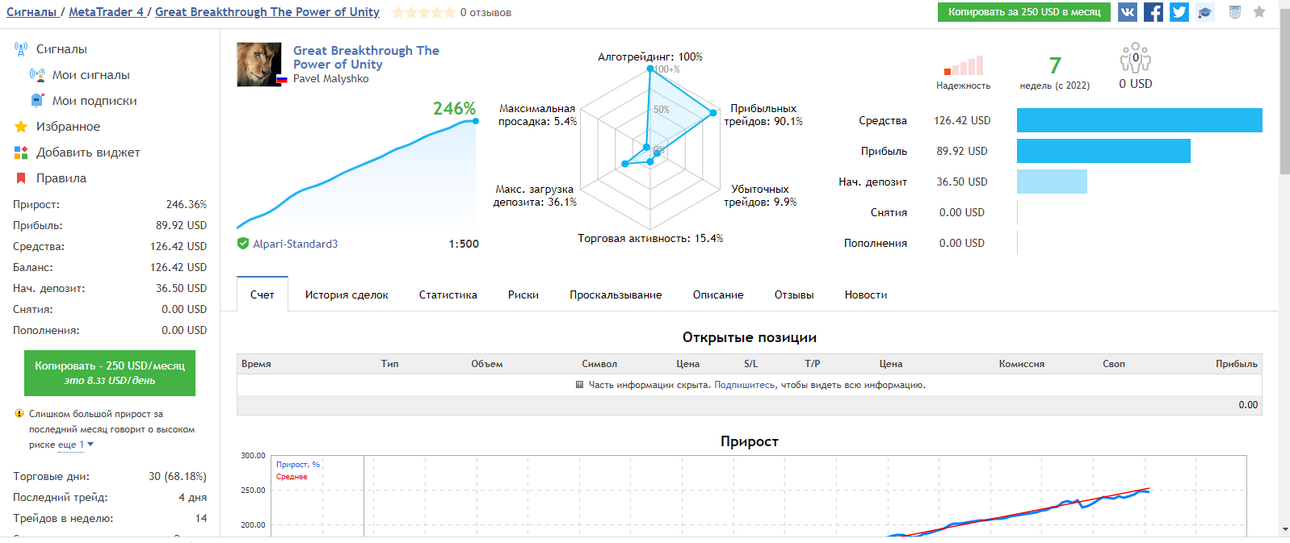Click the Символ column header

coord(599,364)
